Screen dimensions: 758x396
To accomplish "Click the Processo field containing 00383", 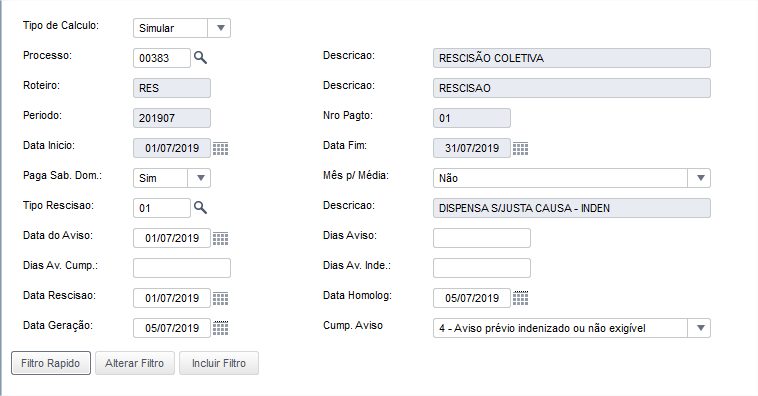I will click(161, 58).
